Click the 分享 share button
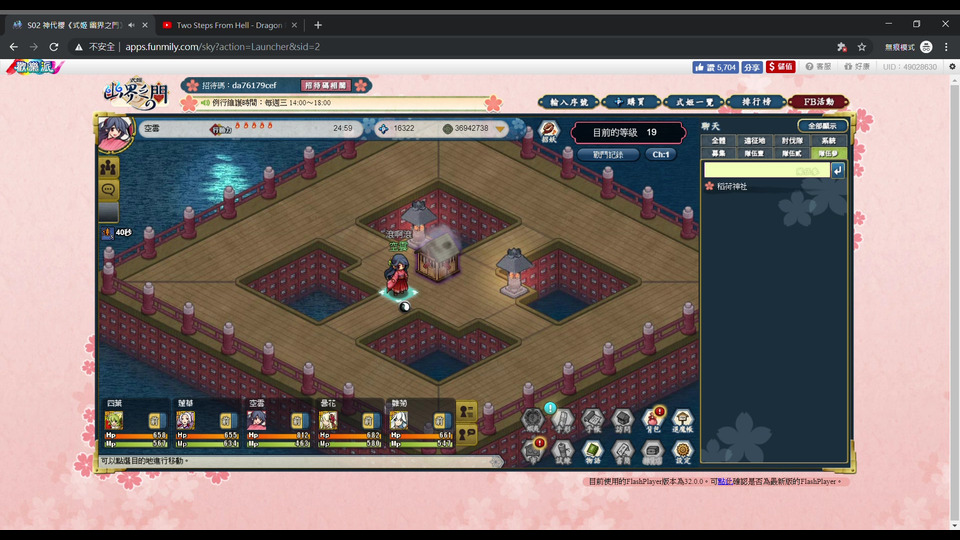This screenshot has height=540, width=960. pos(752,67)
